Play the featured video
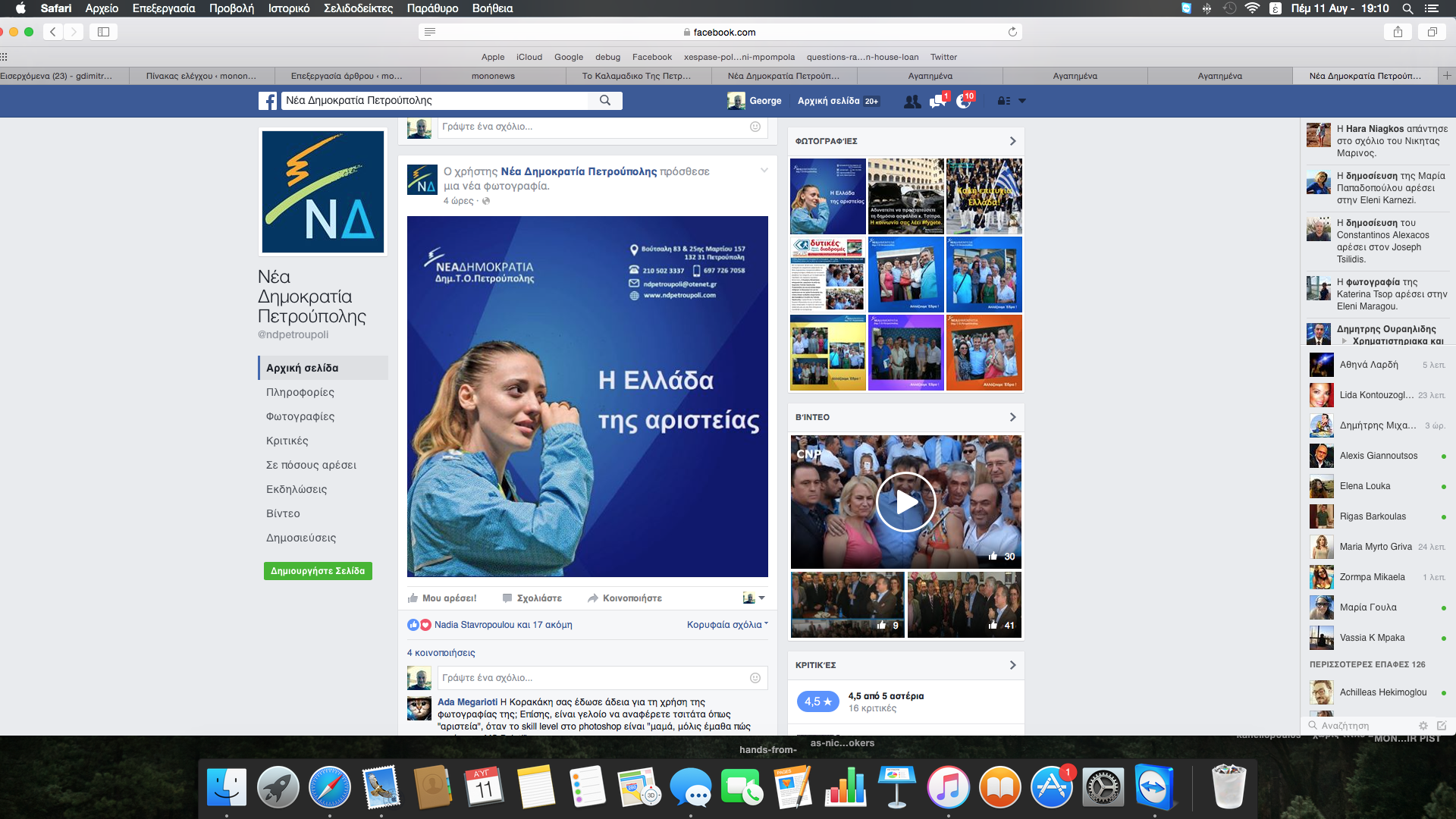The height and width of the screenshot is (819, 1456). (905, 502)
